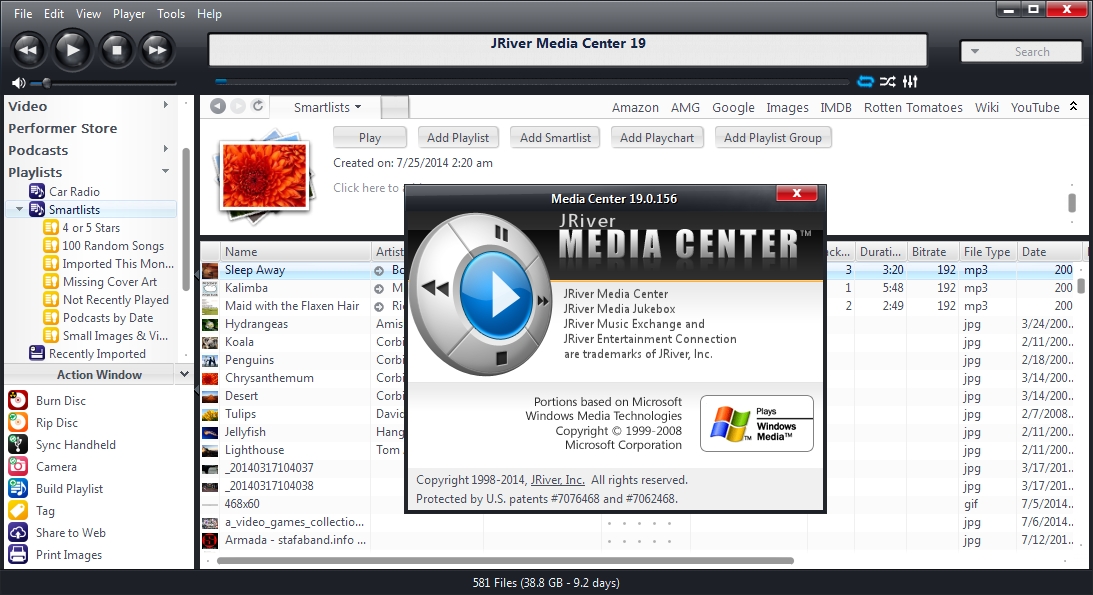
Task: Close the Media Center about dialog
Action: tap(797, 193)
